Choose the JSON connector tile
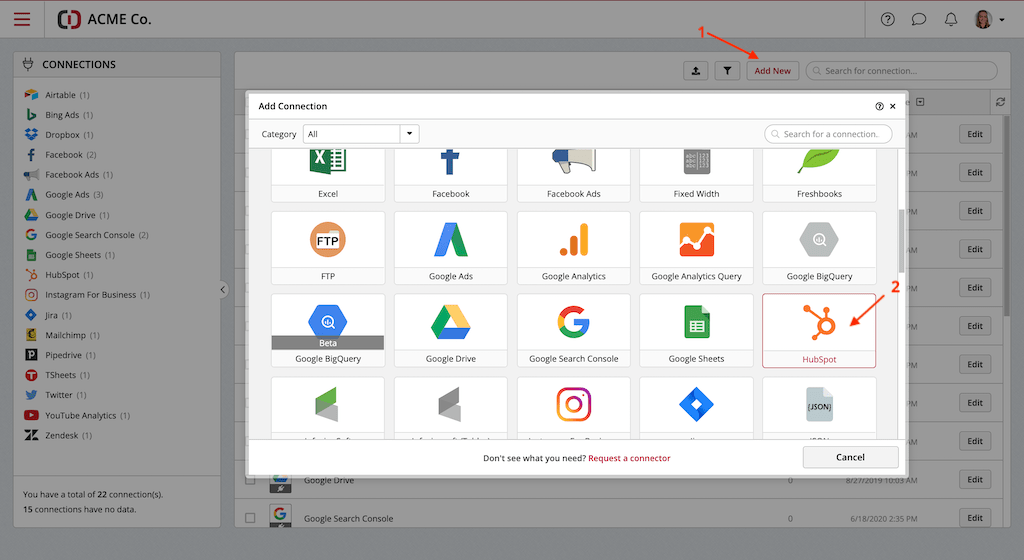 tap(819, 407)
